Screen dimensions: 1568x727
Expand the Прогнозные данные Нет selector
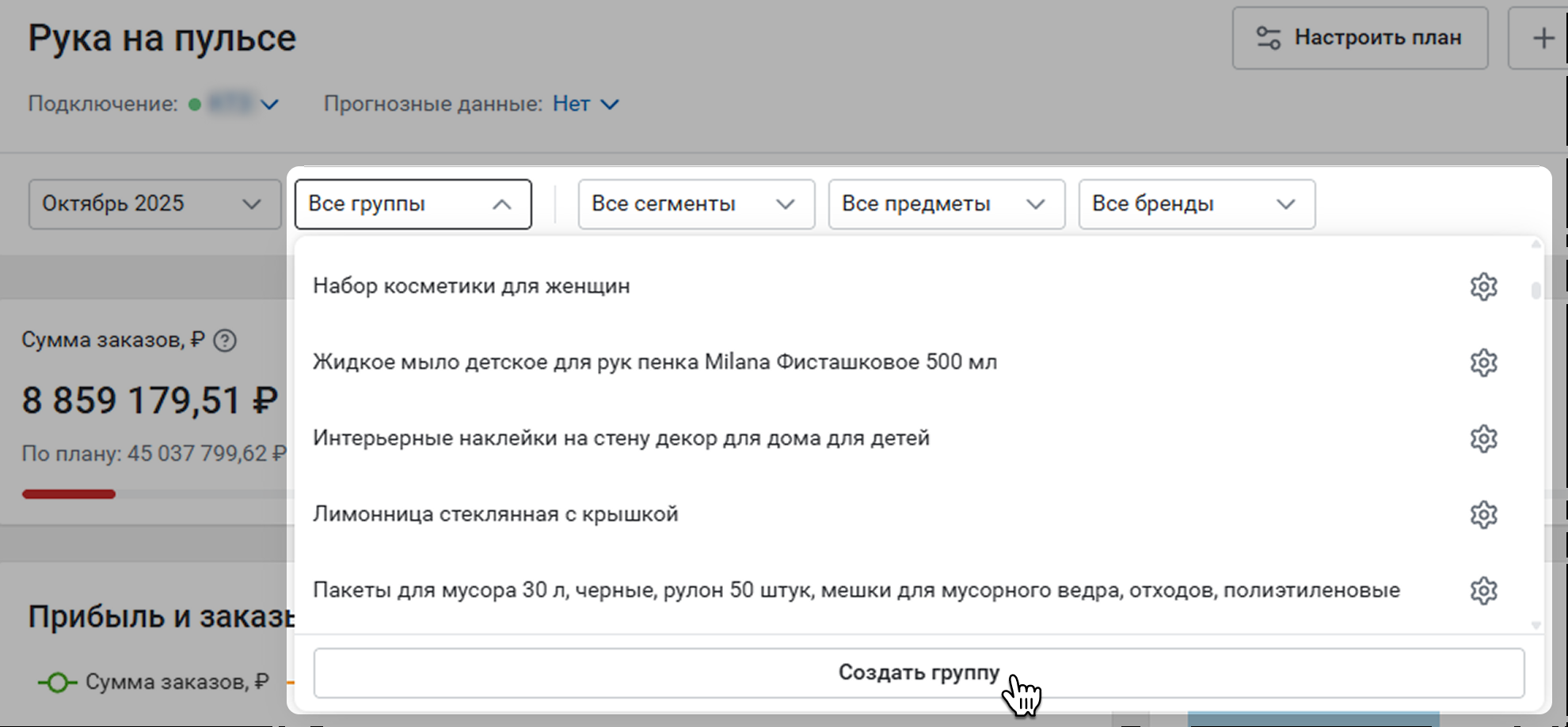pos(585,104)
